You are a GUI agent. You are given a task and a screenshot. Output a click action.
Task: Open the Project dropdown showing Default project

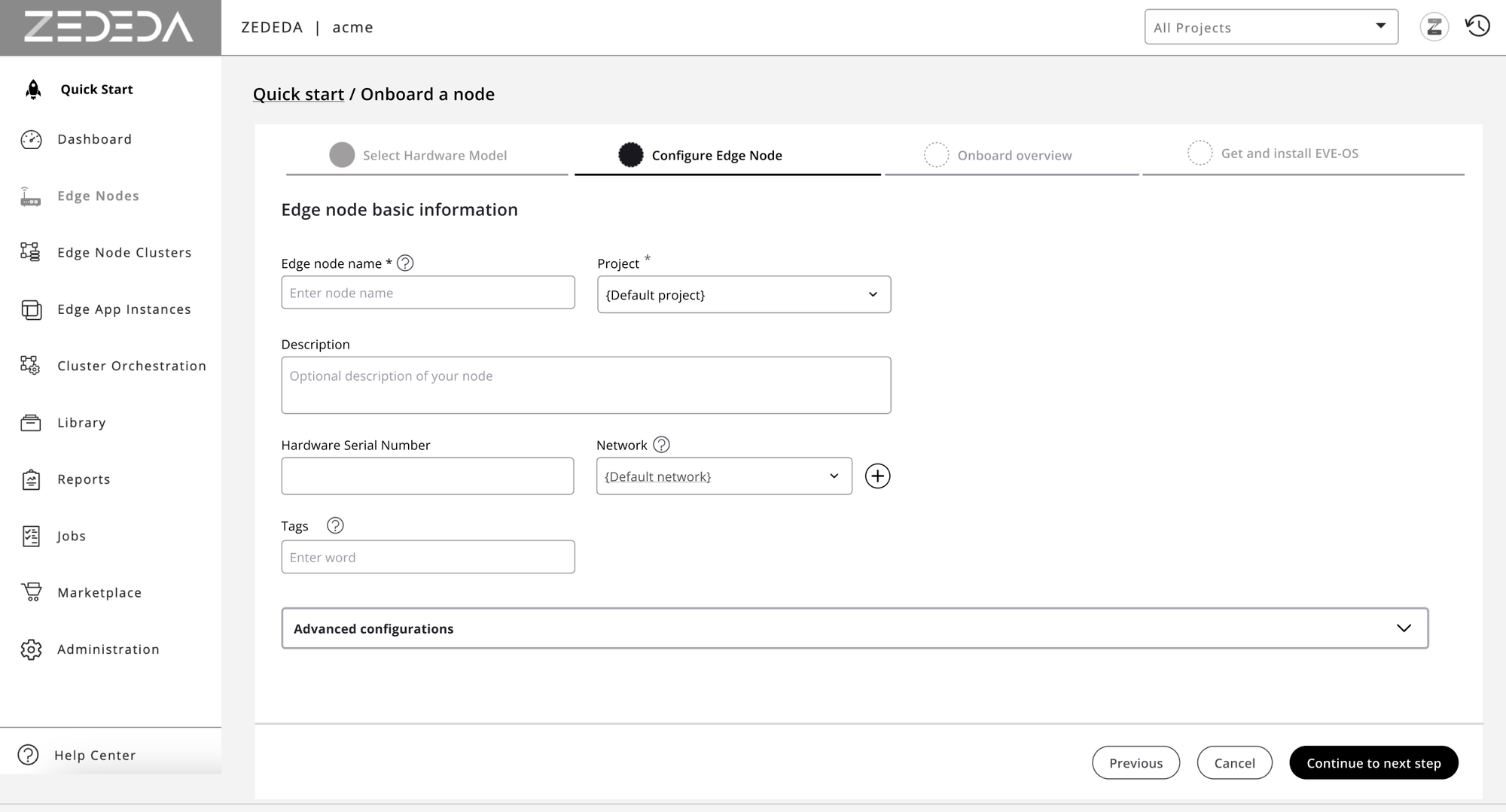coord(744,294)
